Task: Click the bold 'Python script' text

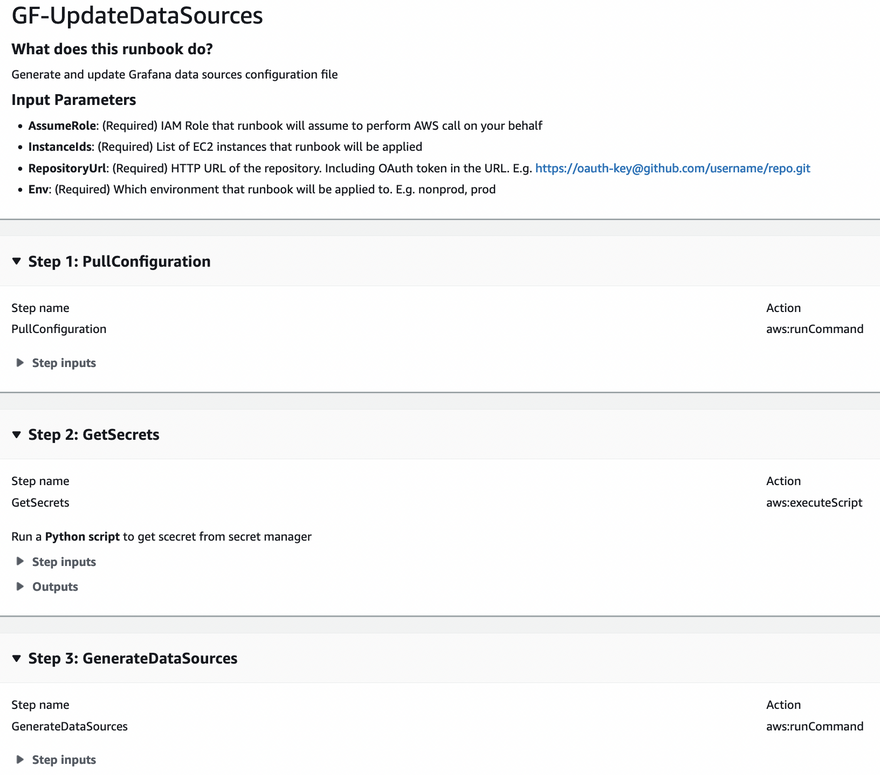Action: click(82, 537)
